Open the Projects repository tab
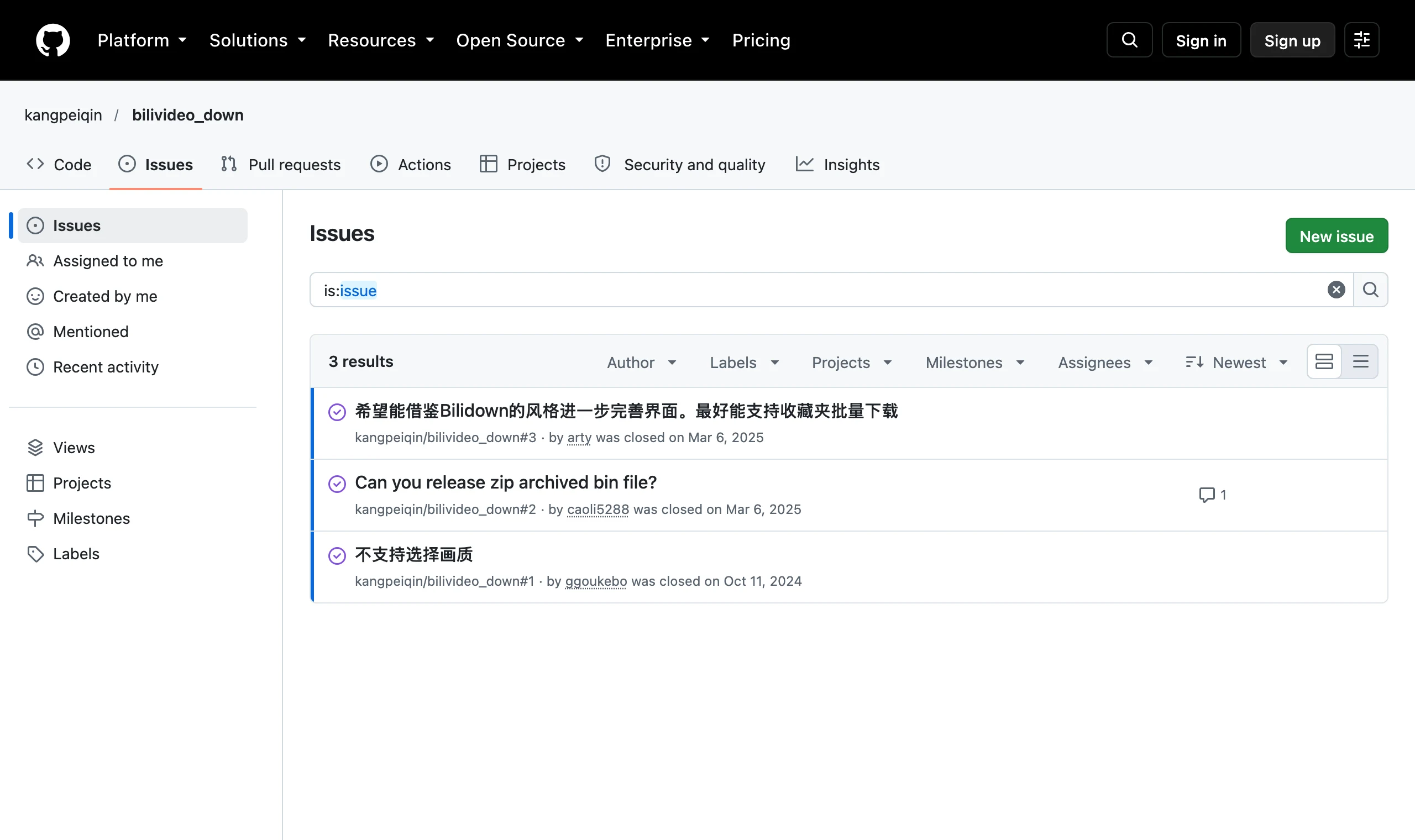This screenshot has height=840, width=1415. (x=522, y=165)
